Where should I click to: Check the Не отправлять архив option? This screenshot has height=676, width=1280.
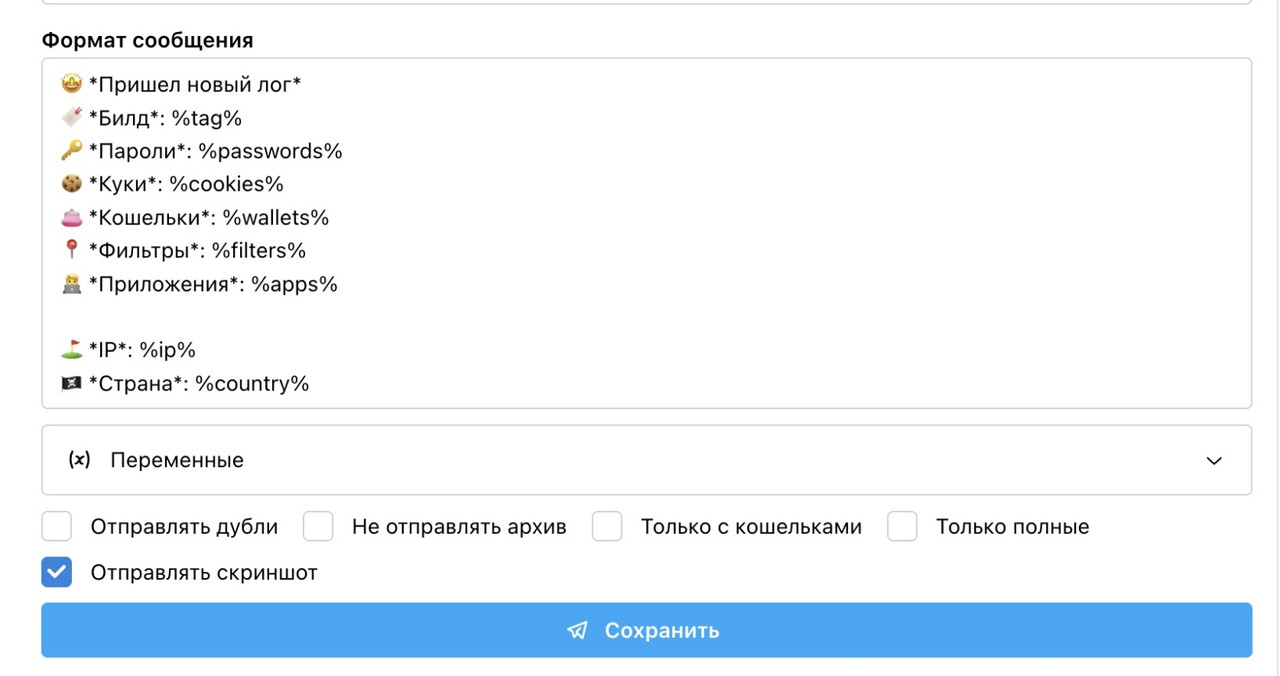318,526
